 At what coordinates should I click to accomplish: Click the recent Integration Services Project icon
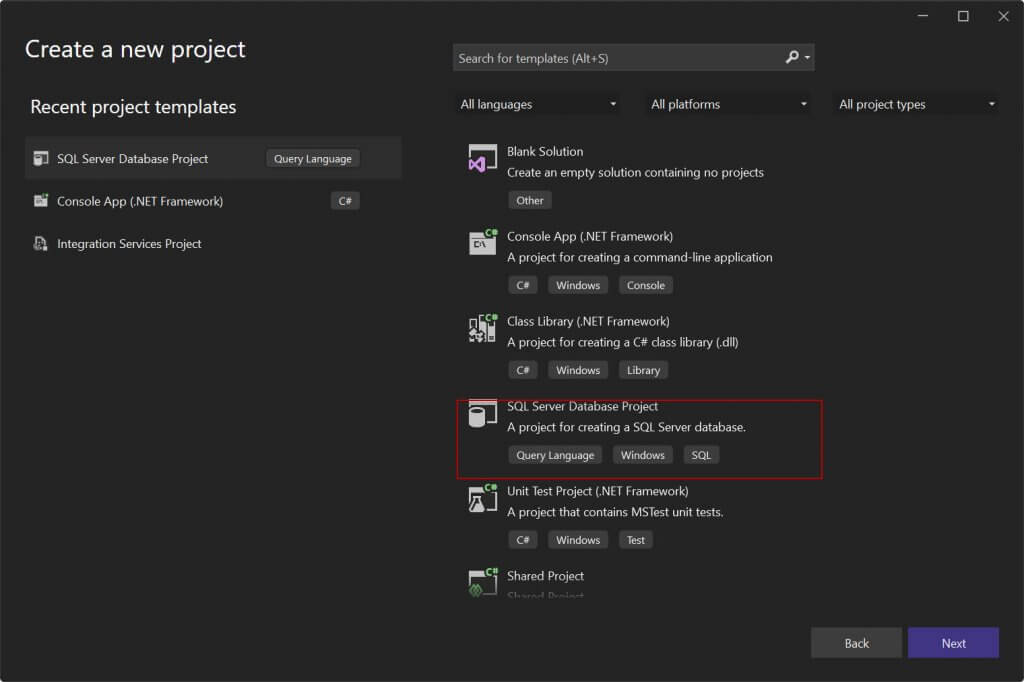tap(41, 243)
